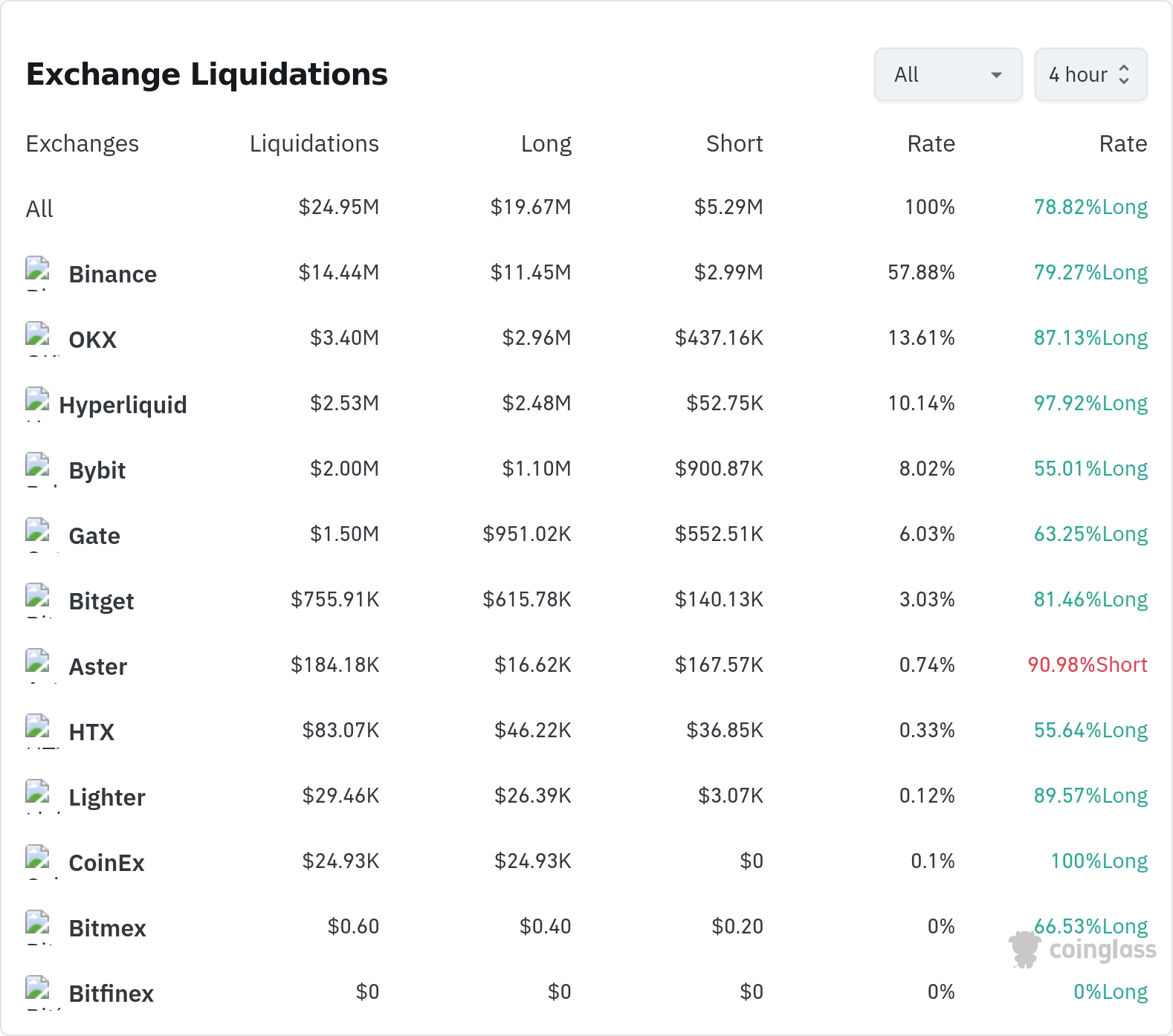Image resolution: width=1173 pixels, height=1036 pixels.
Task: Open the 4 hour timeframe selector
Action: [1090, 74]
